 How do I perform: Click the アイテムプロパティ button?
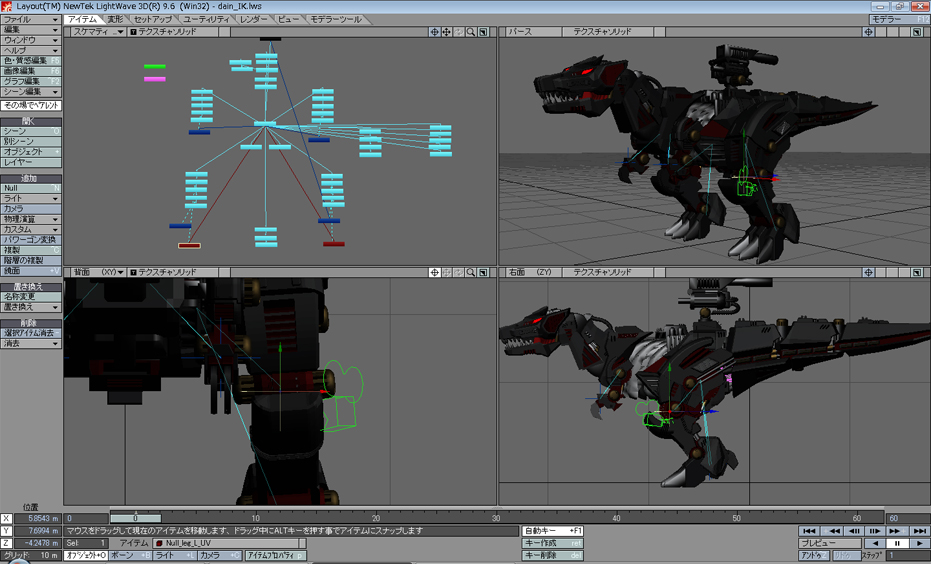tap(274, 555)
